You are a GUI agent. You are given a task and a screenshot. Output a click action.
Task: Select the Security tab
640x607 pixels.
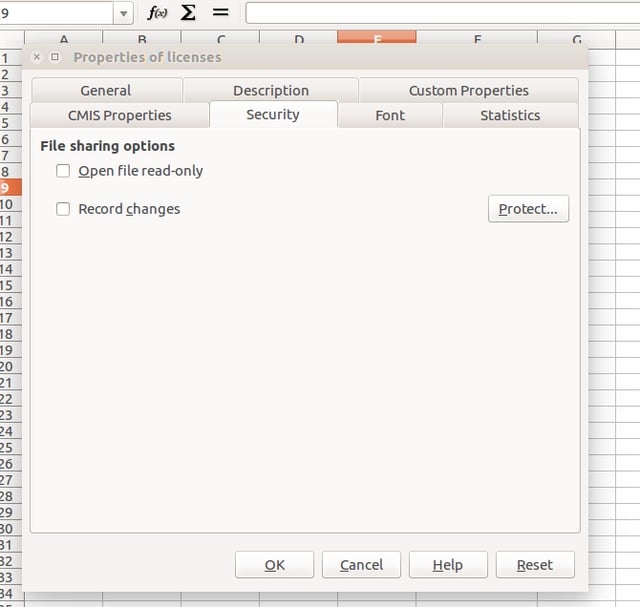273,114
